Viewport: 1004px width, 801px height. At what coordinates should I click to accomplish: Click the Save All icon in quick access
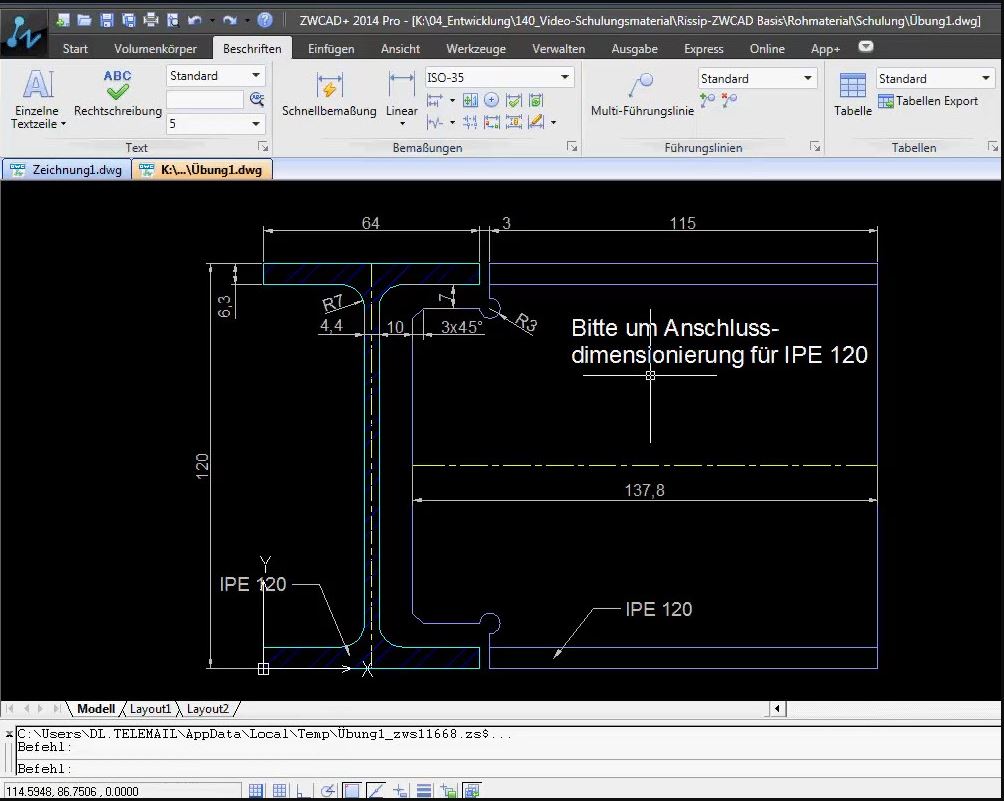129,20
